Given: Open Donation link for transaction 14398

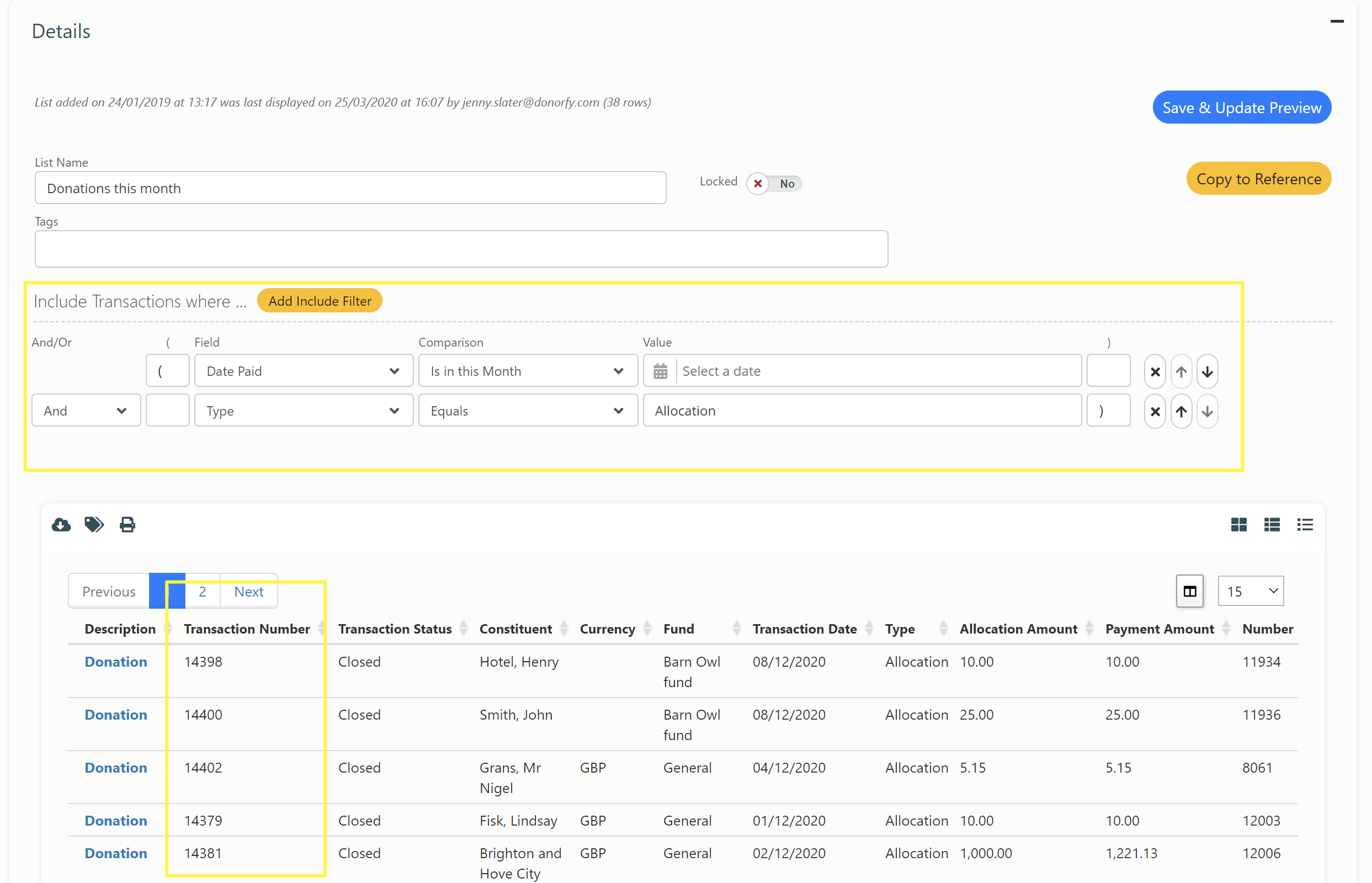Looking at the screenshot, I should [116, 662].
